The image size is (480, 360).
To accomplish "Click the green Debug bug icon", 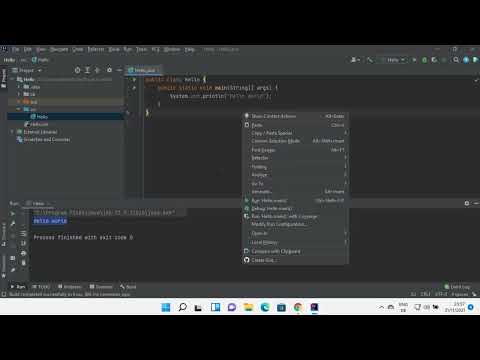I will pos(424,60).
